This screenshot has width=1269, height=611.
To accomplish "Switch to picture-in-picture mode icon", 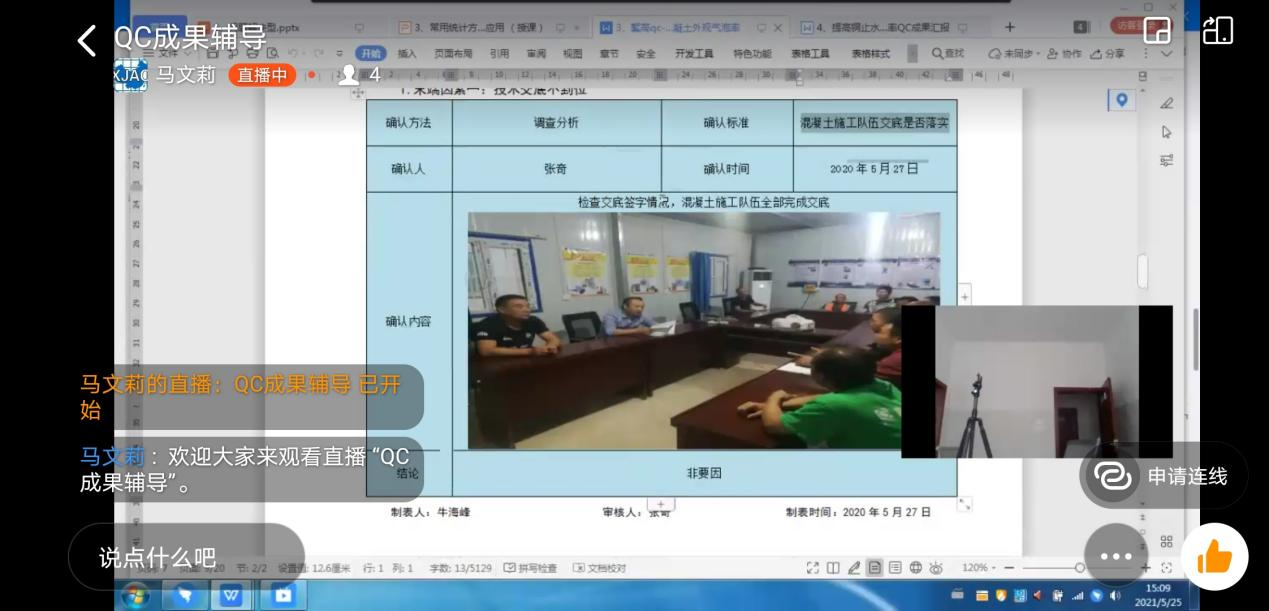I will 1156,30.
